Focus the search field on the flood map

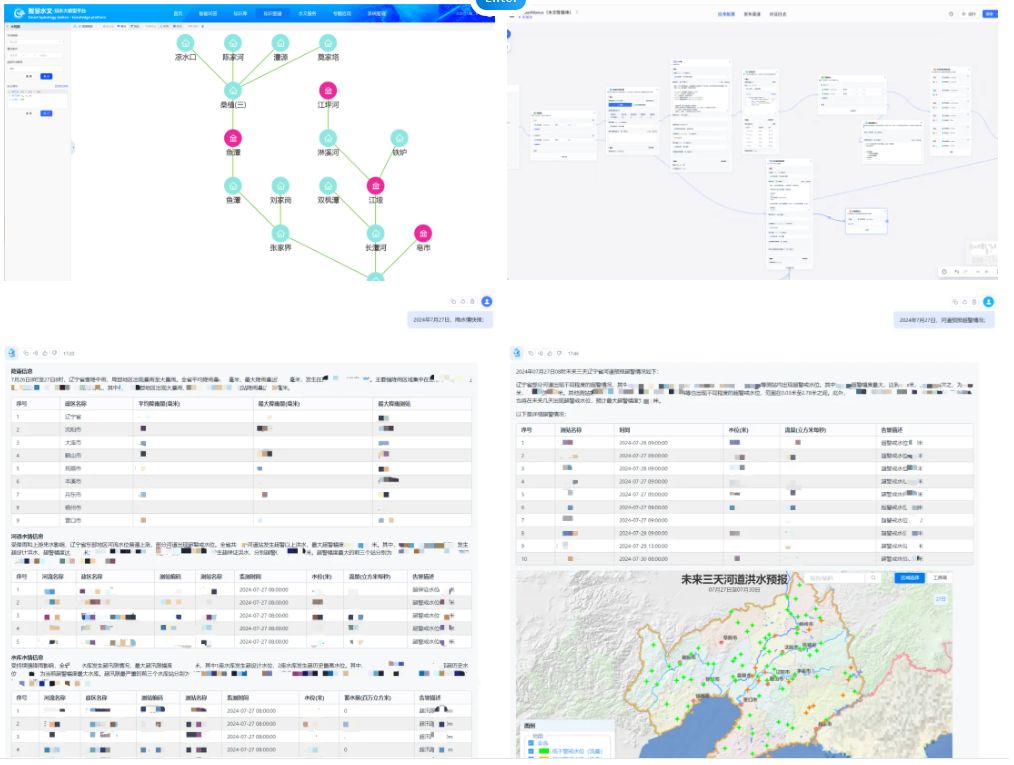coord(835,577)
